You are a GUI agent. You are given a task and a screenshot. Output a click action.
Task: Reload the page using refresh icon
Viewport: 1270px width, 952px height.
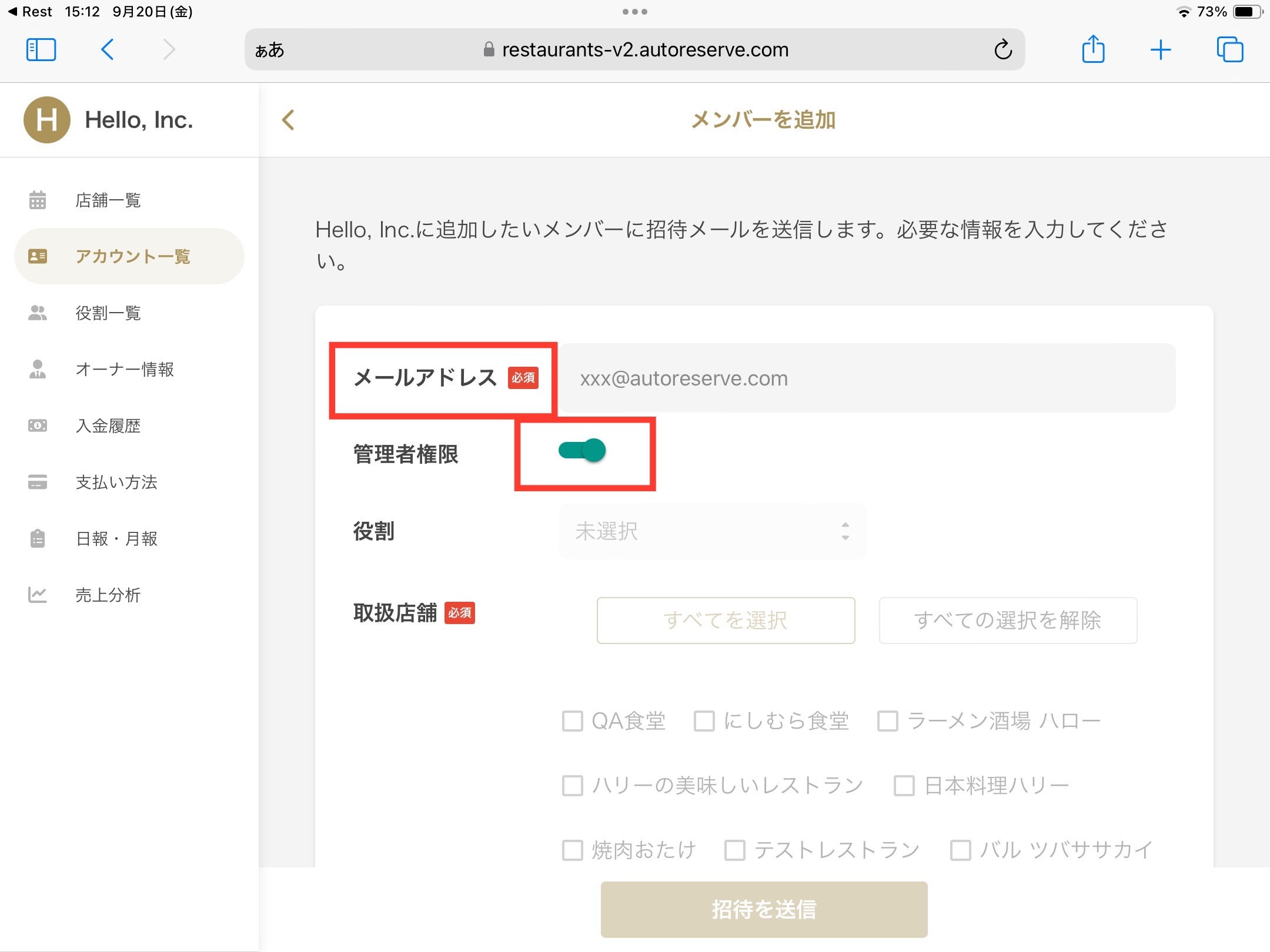1003,50
